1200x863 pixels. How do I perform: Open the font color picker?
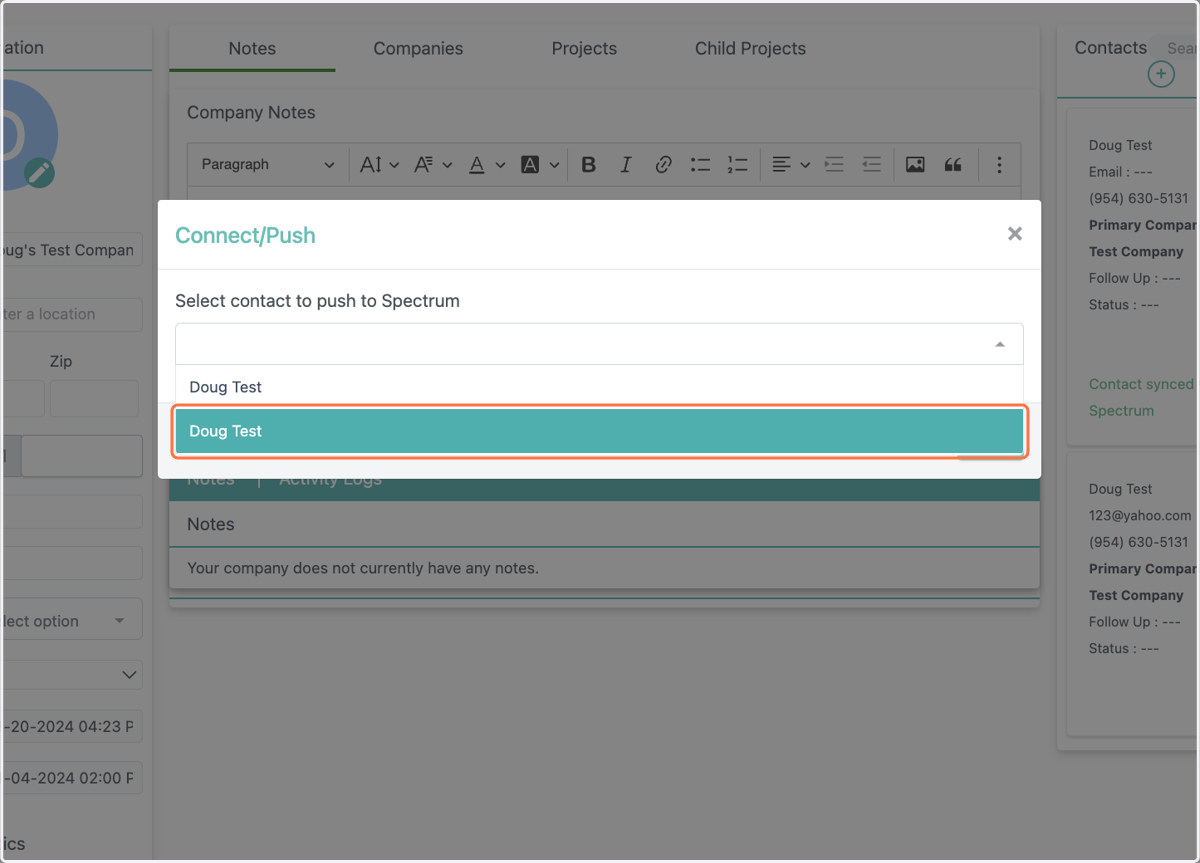coord(485,165)
